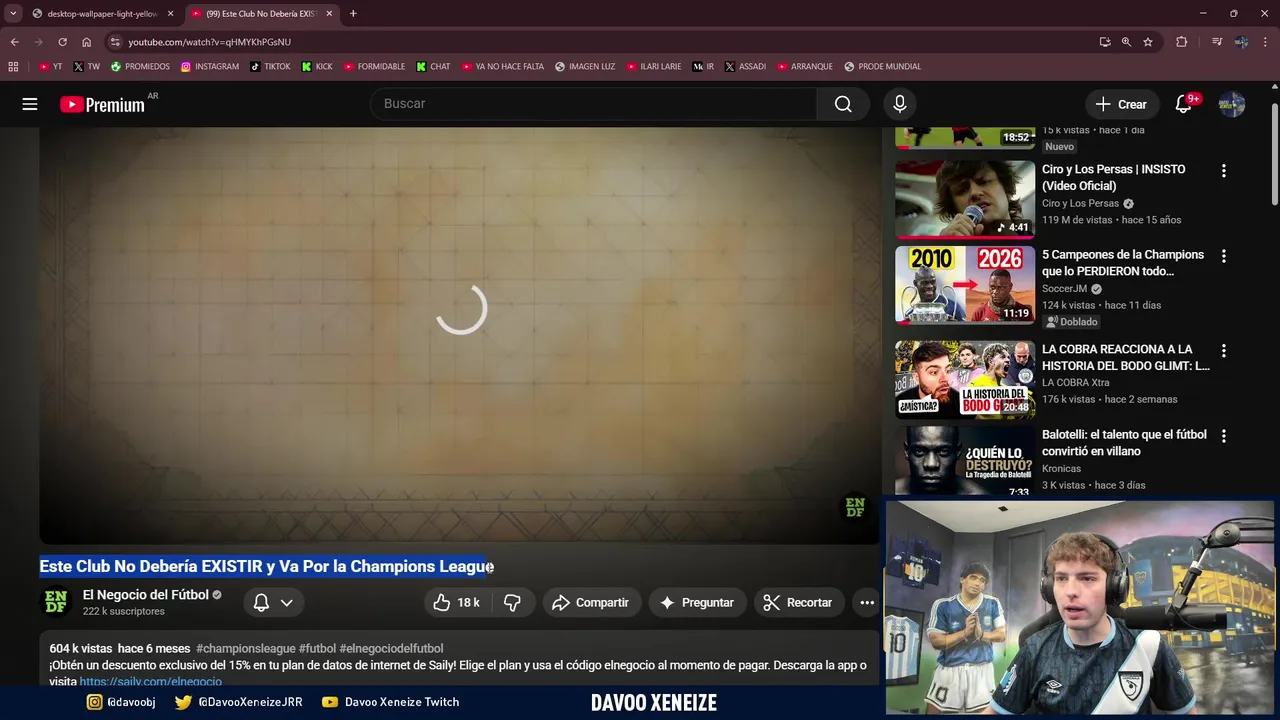This screenshot has width=1280, height=720.
Task: Open more actions three-dot menu below video
Action: pyautogui.click(x=867, y=602)
